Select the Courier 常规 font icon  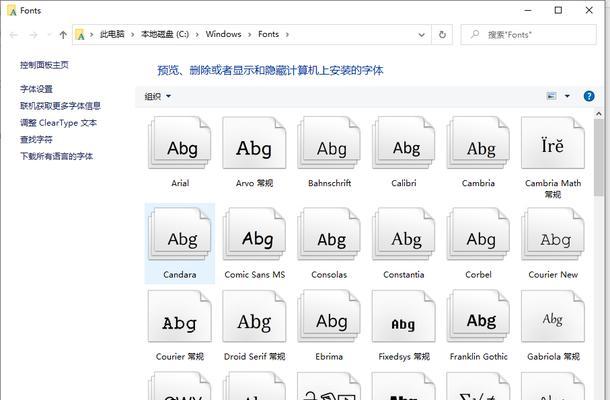point(179,316)
